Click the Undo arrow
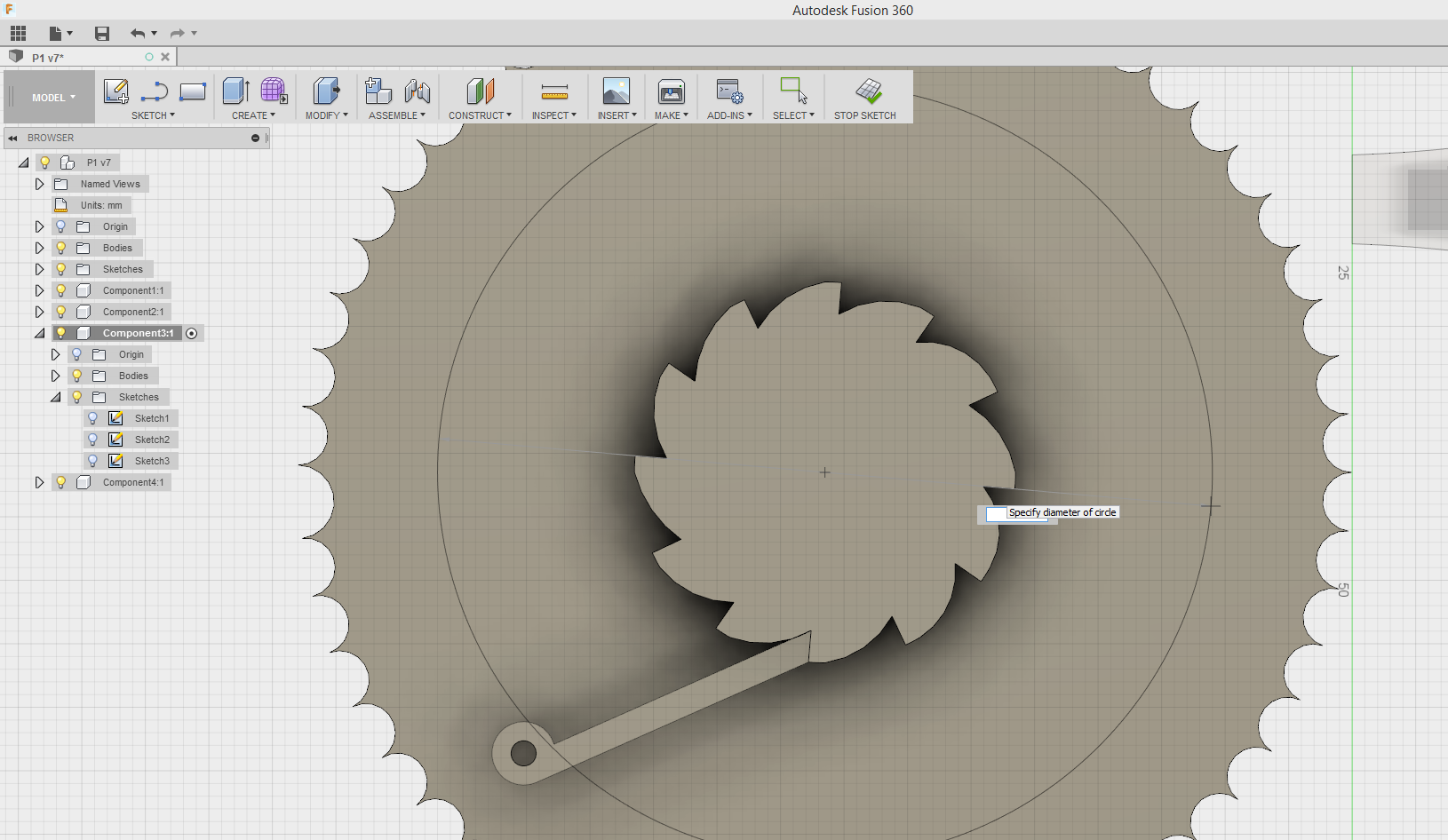 coord(138,34)
